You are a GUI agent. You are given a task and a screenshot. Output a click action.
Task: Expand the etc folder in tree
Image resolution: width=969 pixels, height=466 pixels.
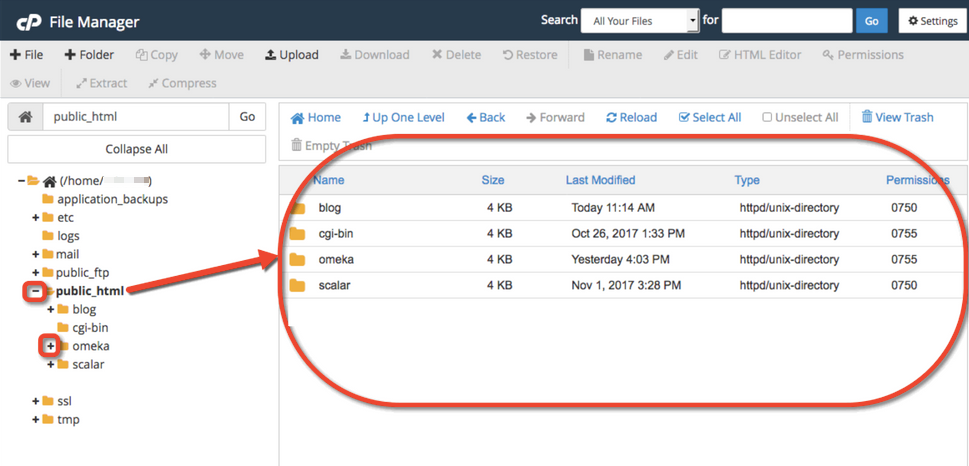(36, 218)
